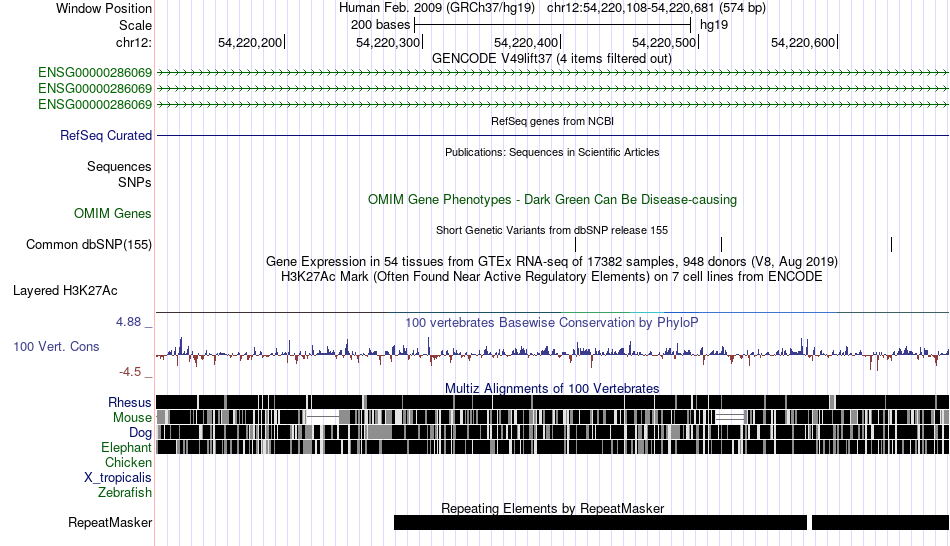Click the H3K27Ac Mark ENCODE track title

552,277
